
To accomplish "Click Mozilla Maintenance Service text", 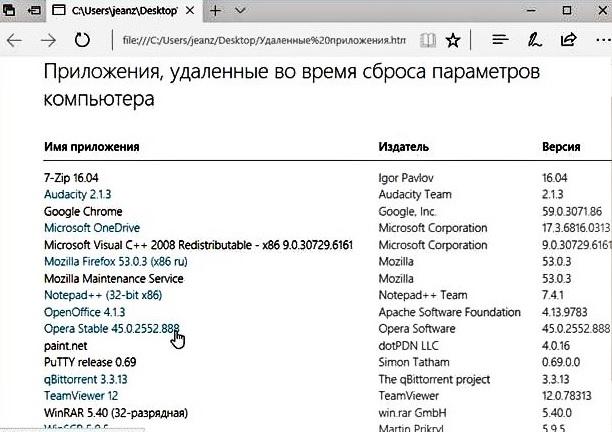I will pos(114,279).
